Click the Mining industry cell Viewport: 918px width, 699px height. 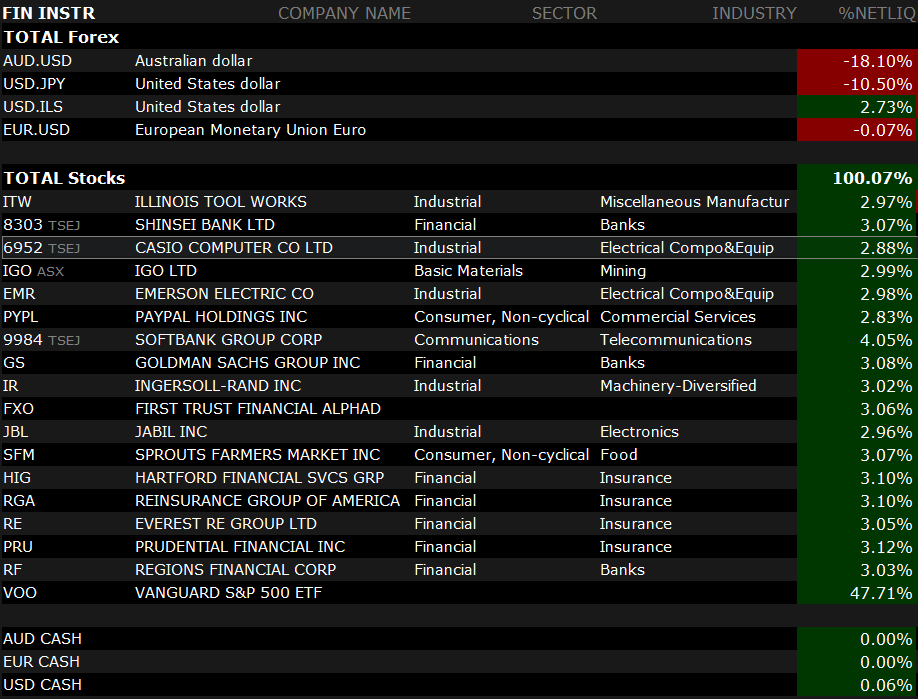click(623, 270)
